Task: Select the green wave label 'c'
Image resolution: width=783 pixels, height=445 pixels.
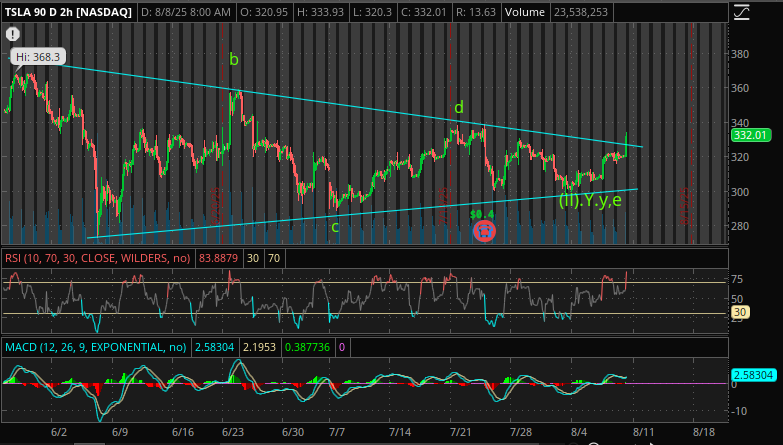Action: tap(335, 226)
